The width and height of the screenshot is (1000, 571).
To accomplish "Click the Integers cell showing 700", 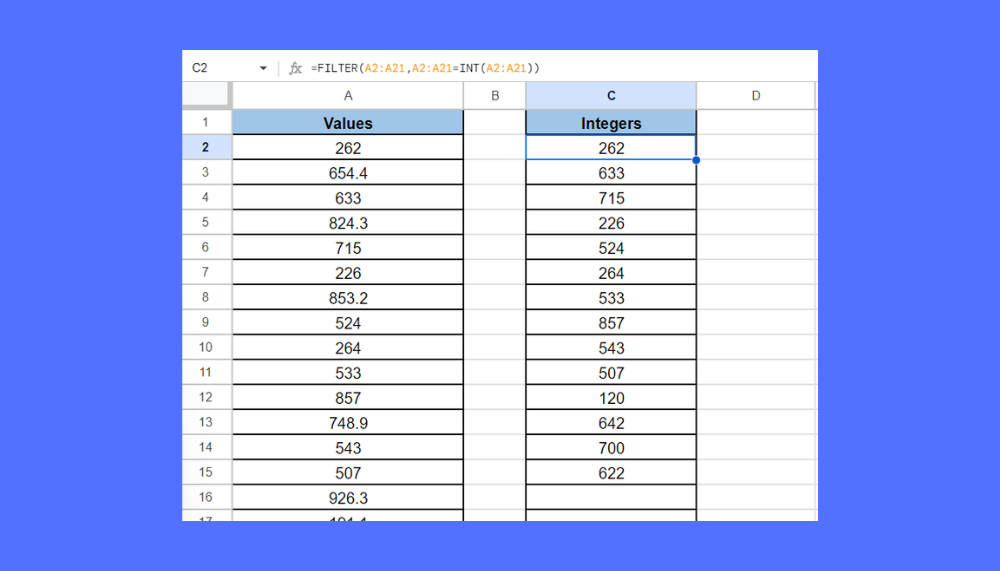I will pyautogui.click(x=611, y=448).
